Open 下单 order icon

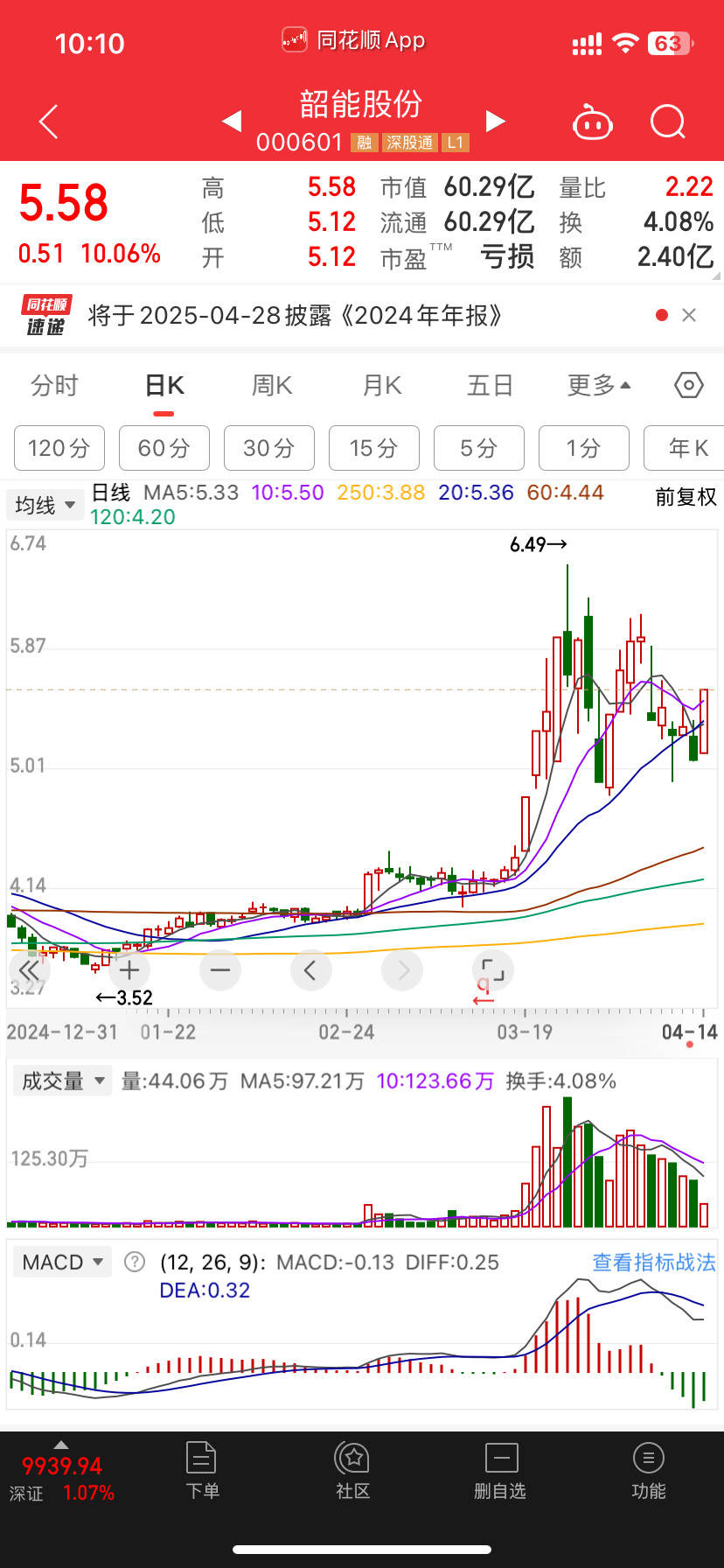[x=202, y=1472]
